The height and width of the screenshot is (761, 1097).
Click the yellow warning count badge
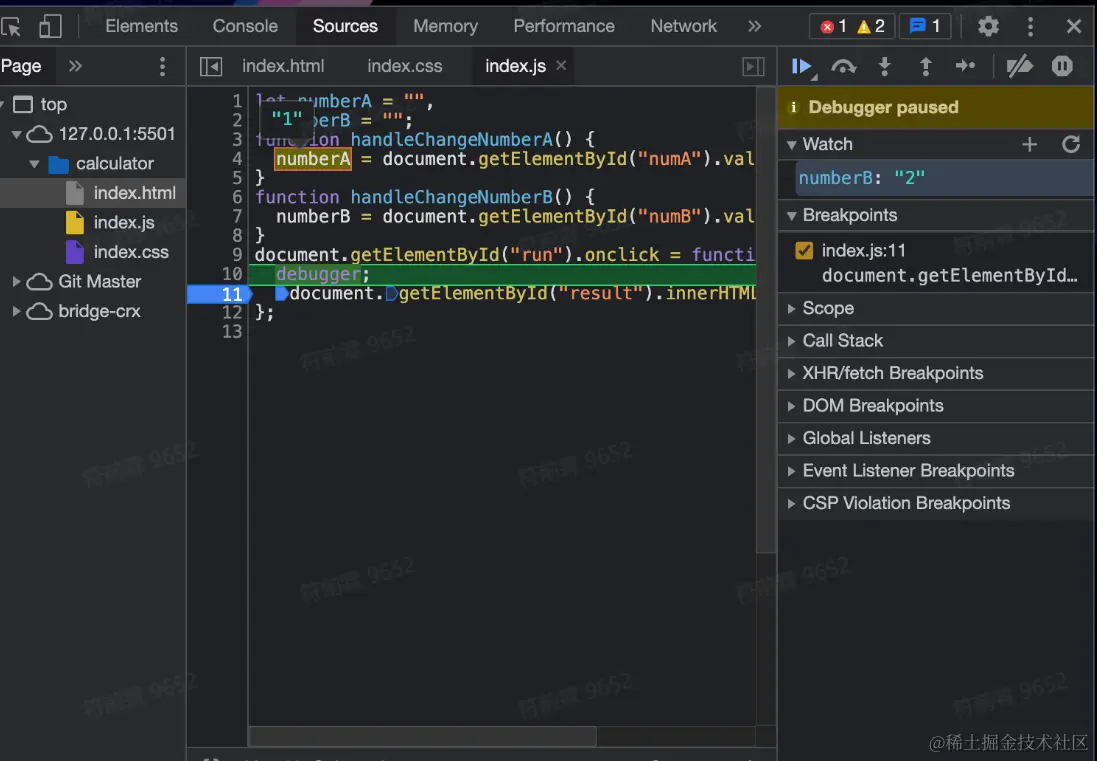[871, 27]
